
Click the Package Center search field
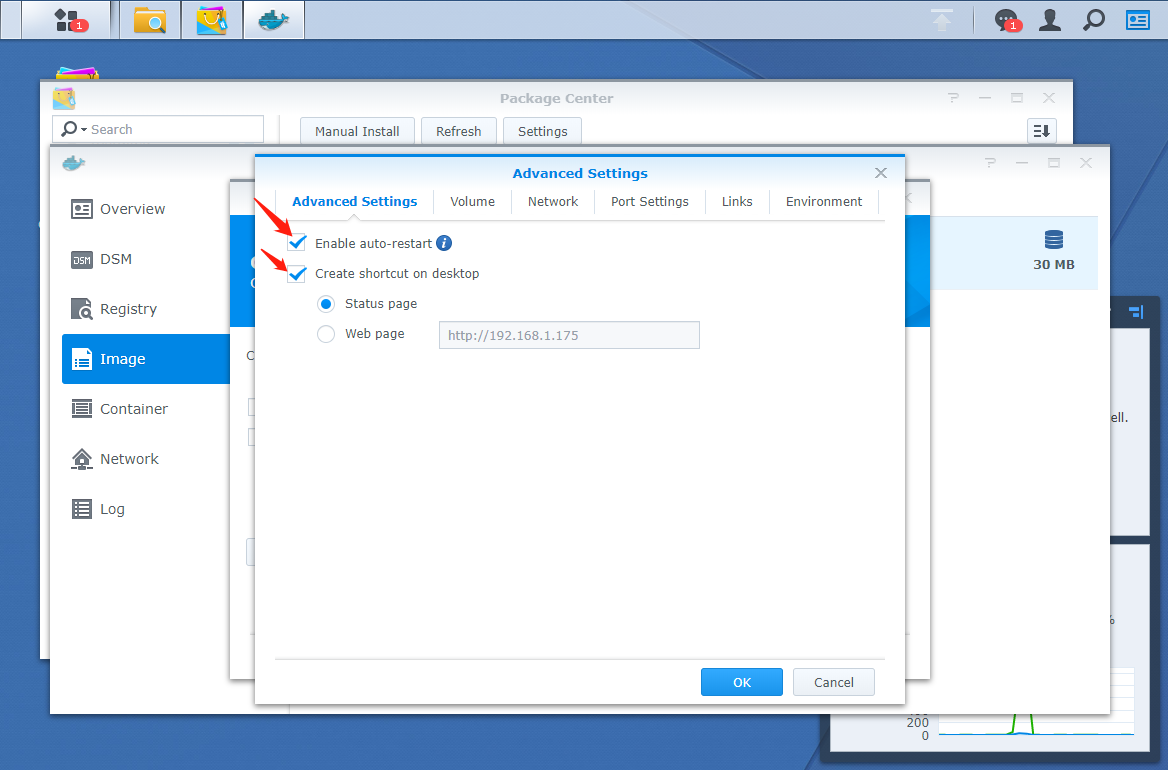(158, 129)
